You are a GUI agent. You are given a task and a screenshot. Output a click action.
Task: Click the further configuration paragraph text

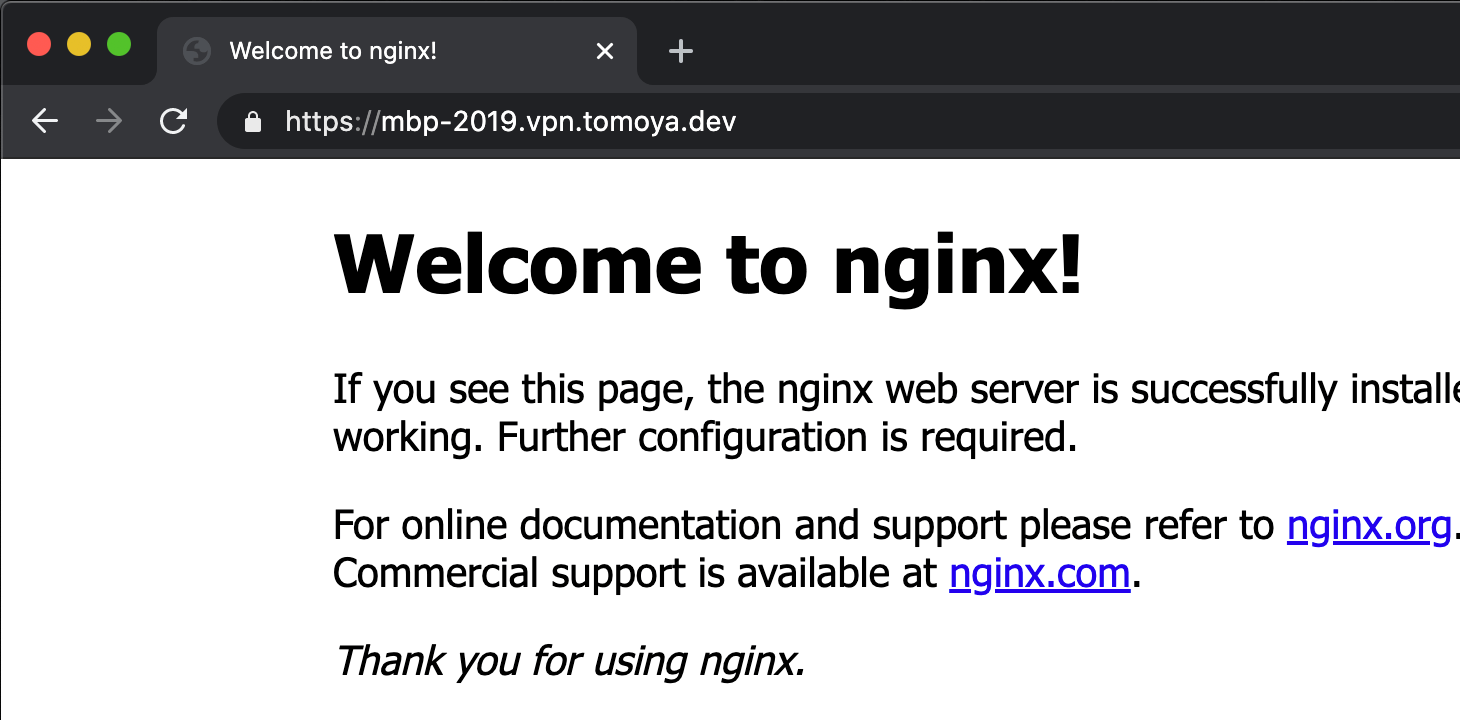pyautogui.click(x=700, y=412)
